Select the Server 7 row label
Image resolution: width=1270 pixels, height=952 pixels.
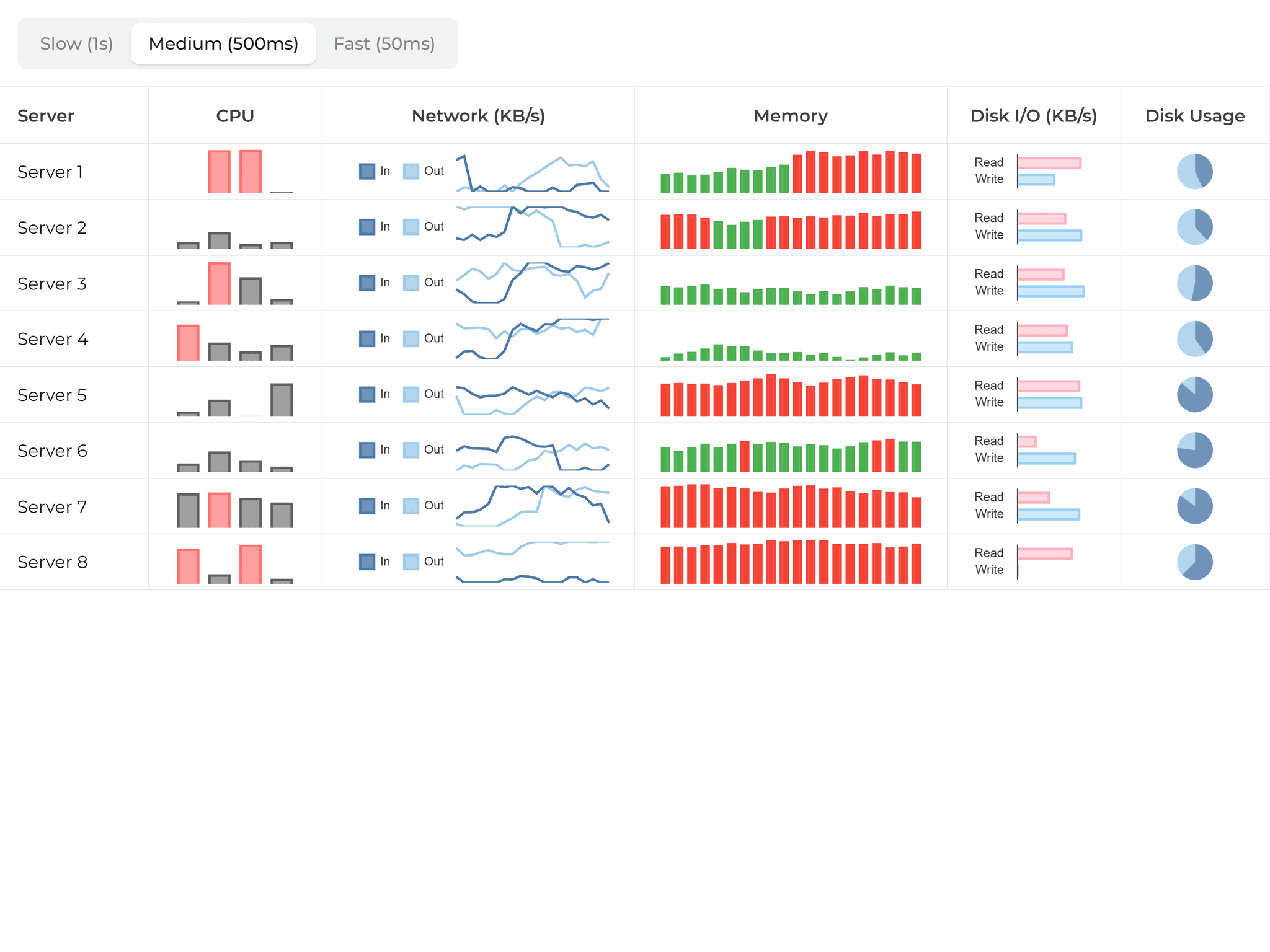coord(52,506)
